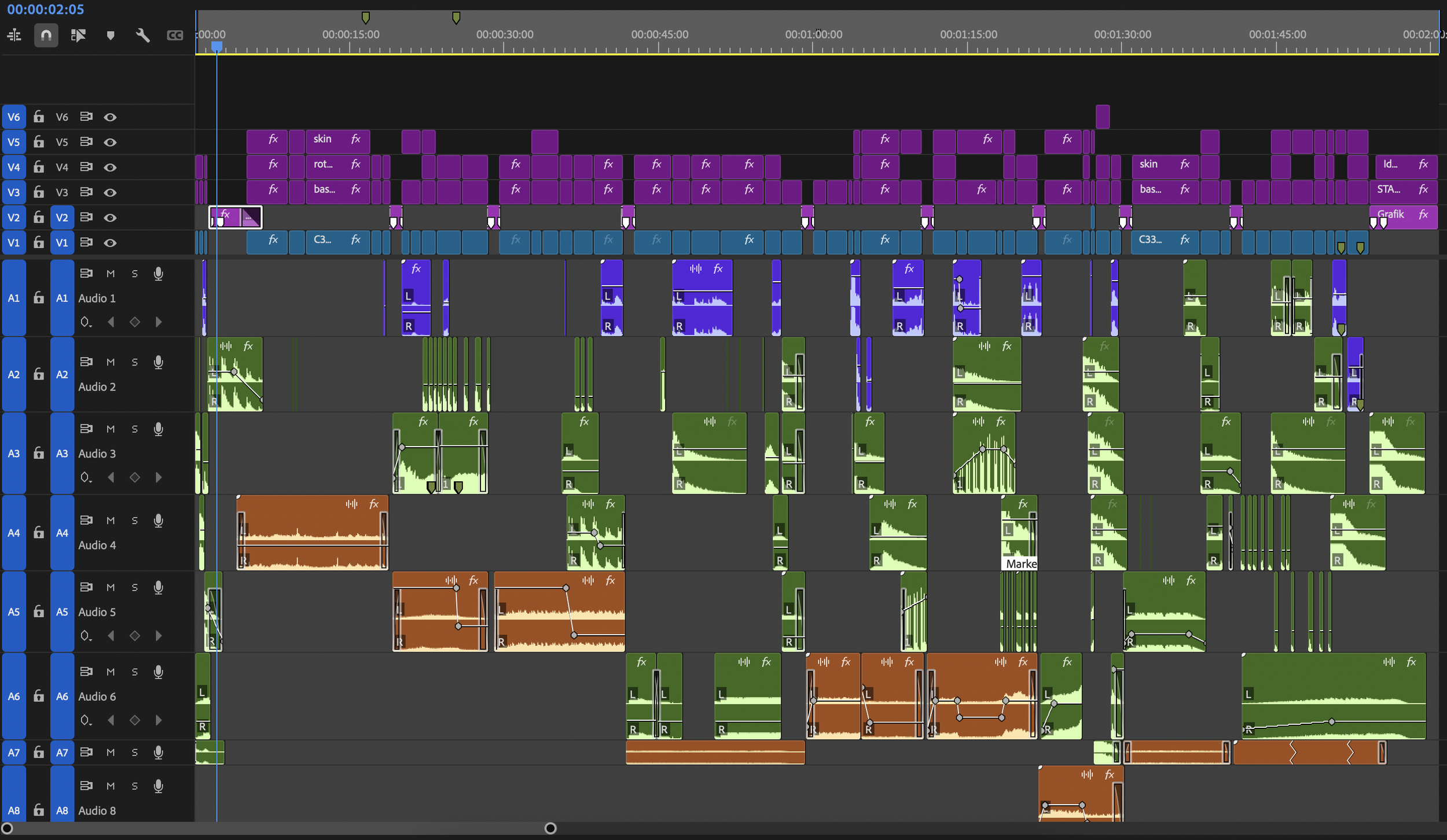Open the Timeline Display Settings wrench menu
This screenshot has width=1447, height=840.
[143, 35]
